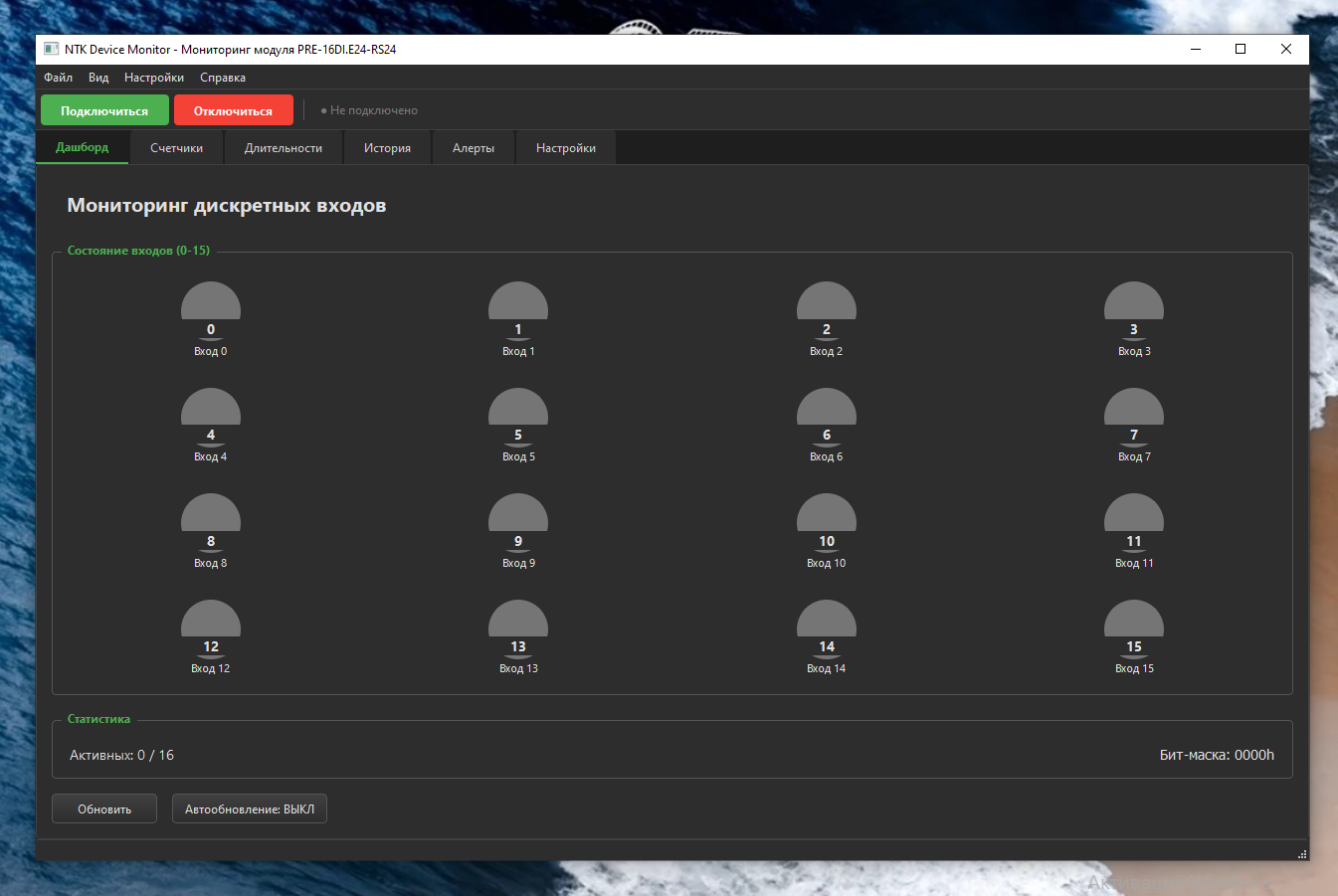Click the Input 6 status indicator
The height and width of the screenshot is (896, 1338).
pyautogui.click(x=826, y=416)
